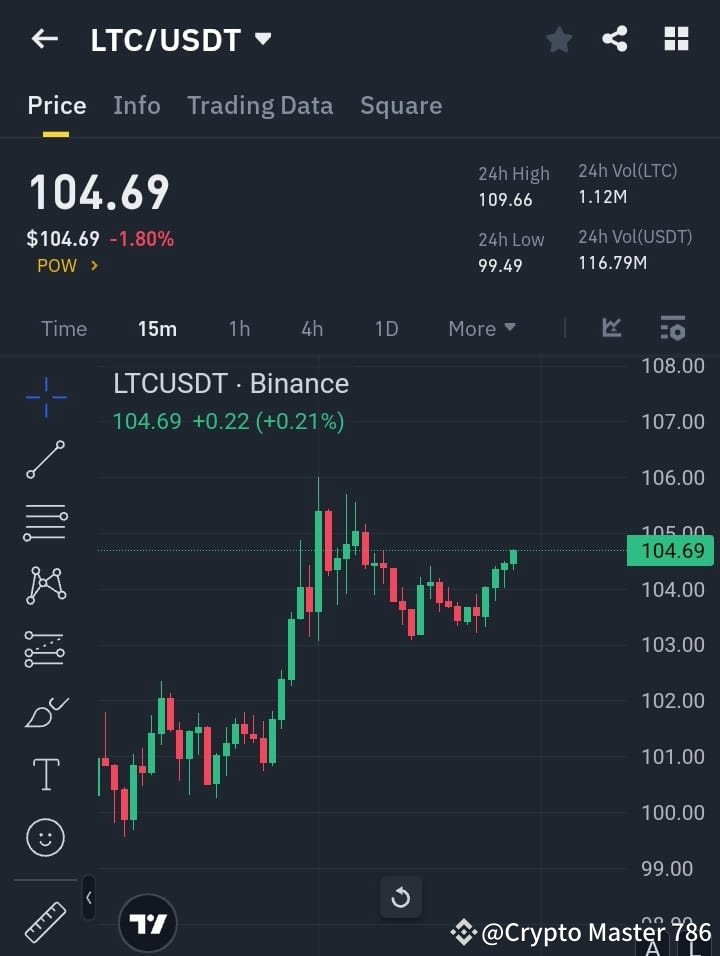The height and width of the screenshot is (956, 720).
Task: Select the crosshair cursor tool
Action: click(46, 398)
